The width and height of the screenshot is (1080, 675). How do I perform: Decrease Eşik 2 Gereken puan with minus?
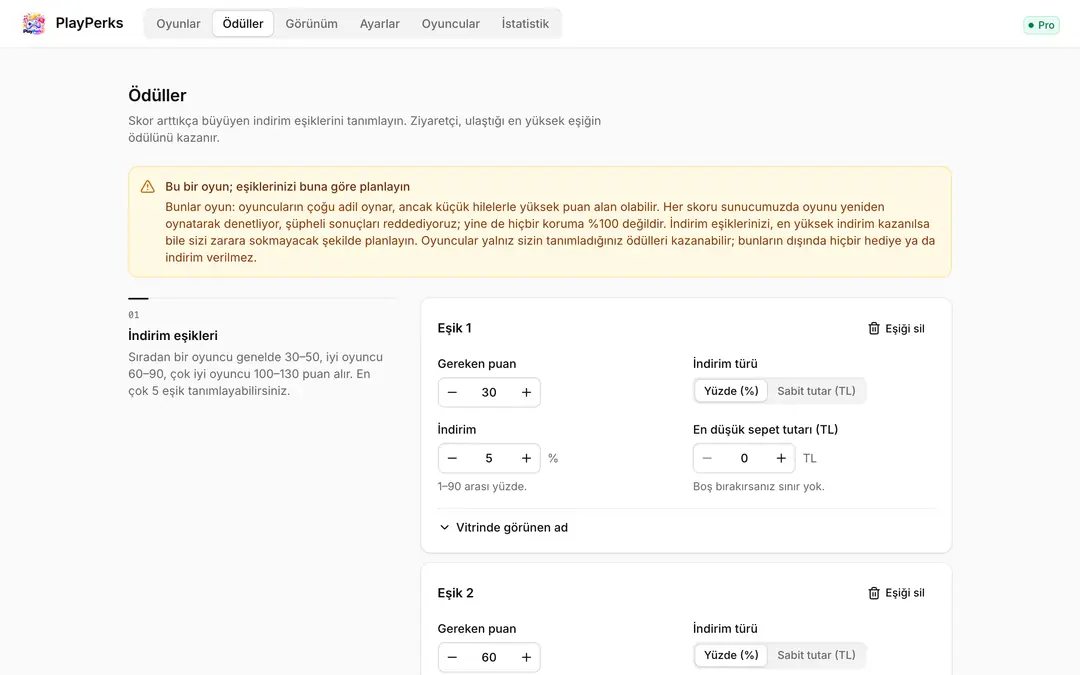point(453,658)
